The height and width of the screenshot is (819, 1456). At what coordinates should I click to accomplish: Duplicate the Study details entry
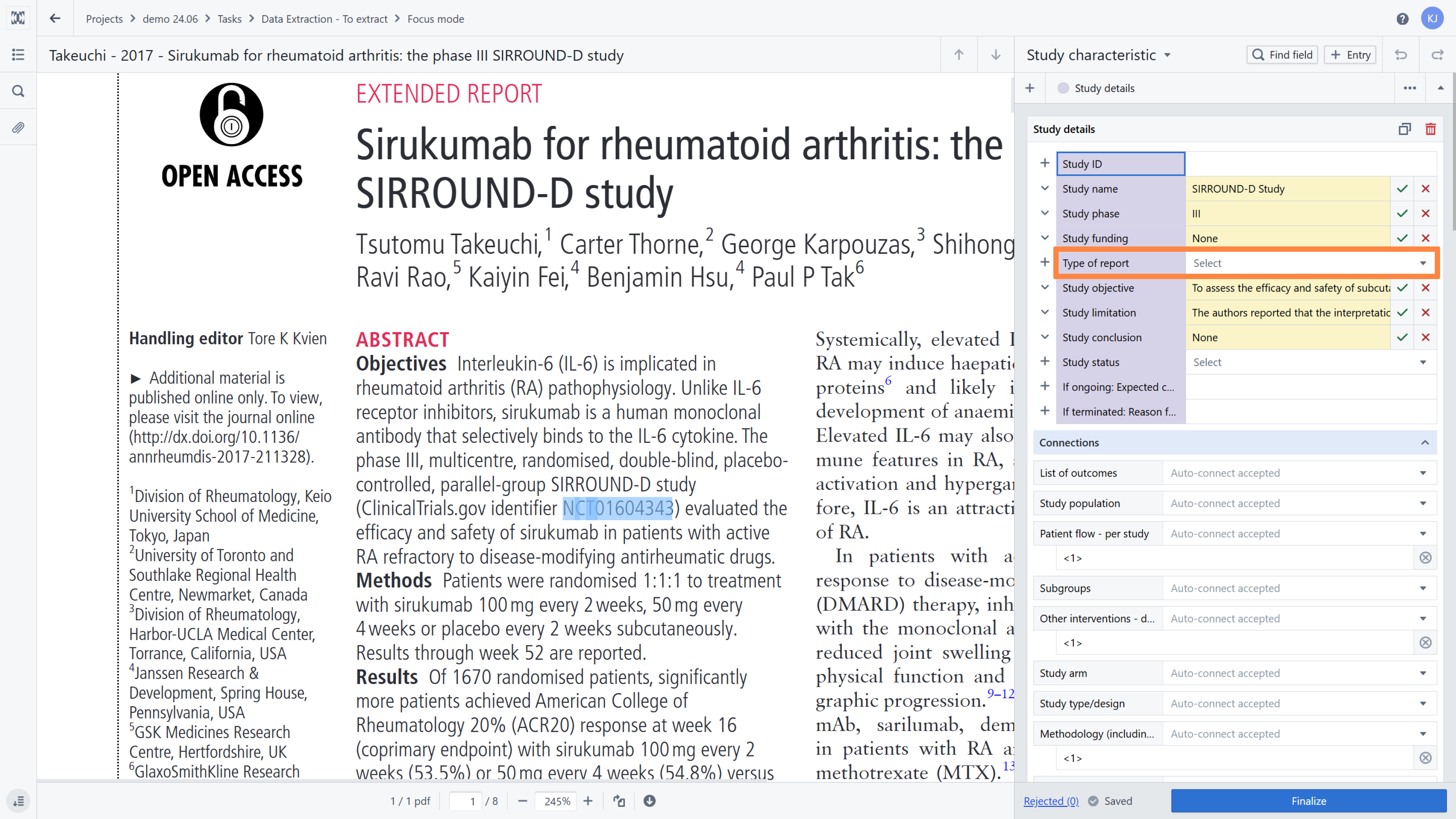point(1405,129)
